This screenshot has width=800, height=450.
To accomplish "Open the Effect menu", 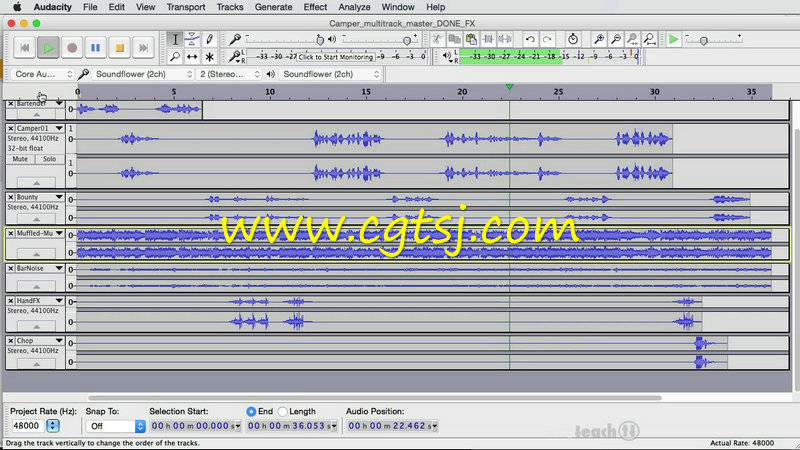I will coord(315,7).
